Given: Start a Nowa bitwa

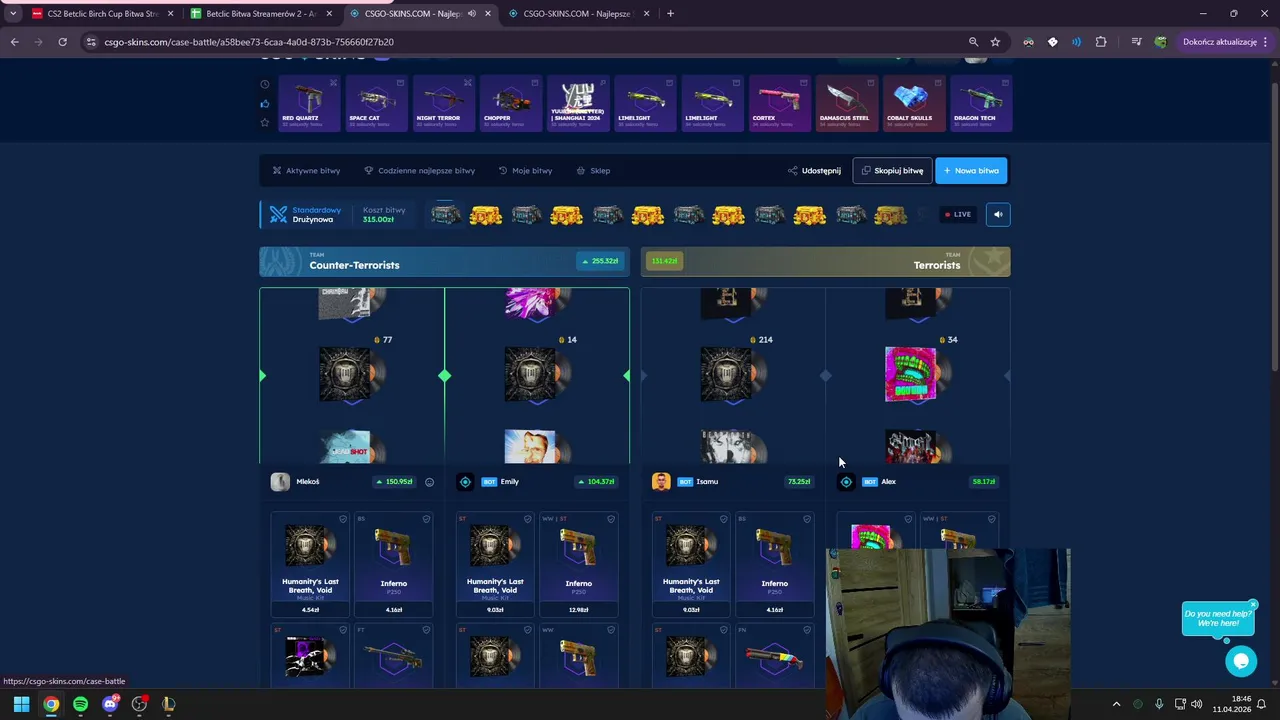Looking at the screenshot, I should tap(971, 171).
